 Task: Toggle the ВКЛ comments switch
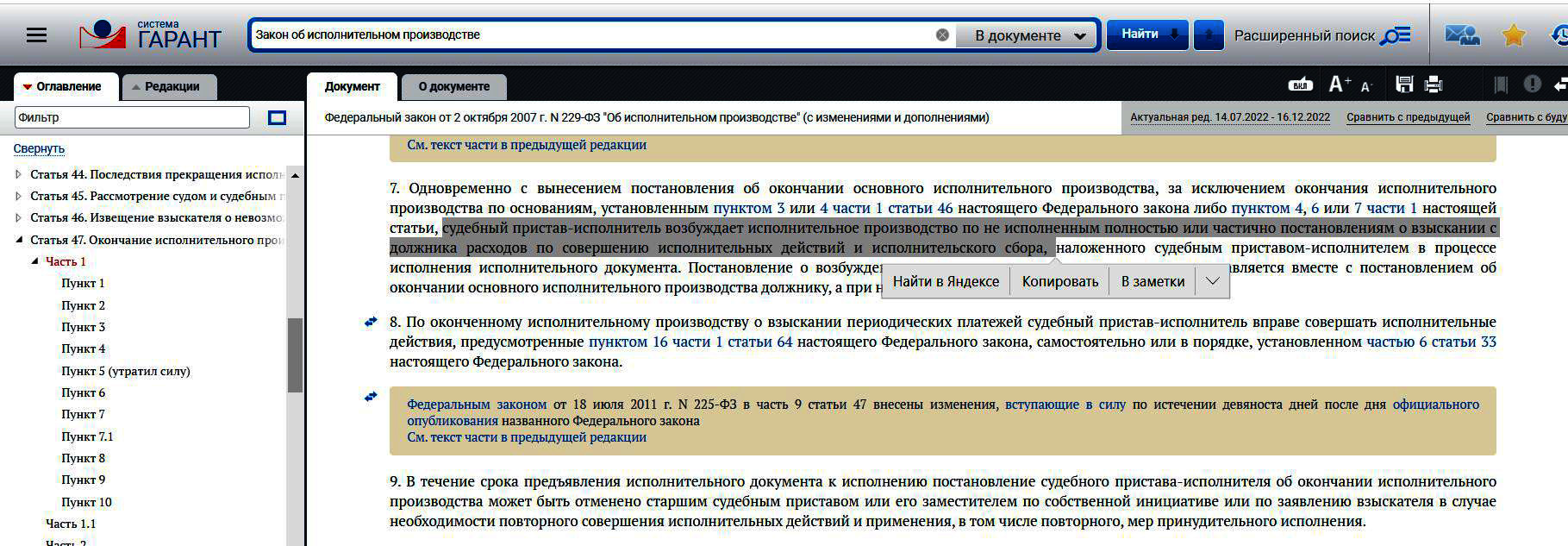[x=1300, y=85]
